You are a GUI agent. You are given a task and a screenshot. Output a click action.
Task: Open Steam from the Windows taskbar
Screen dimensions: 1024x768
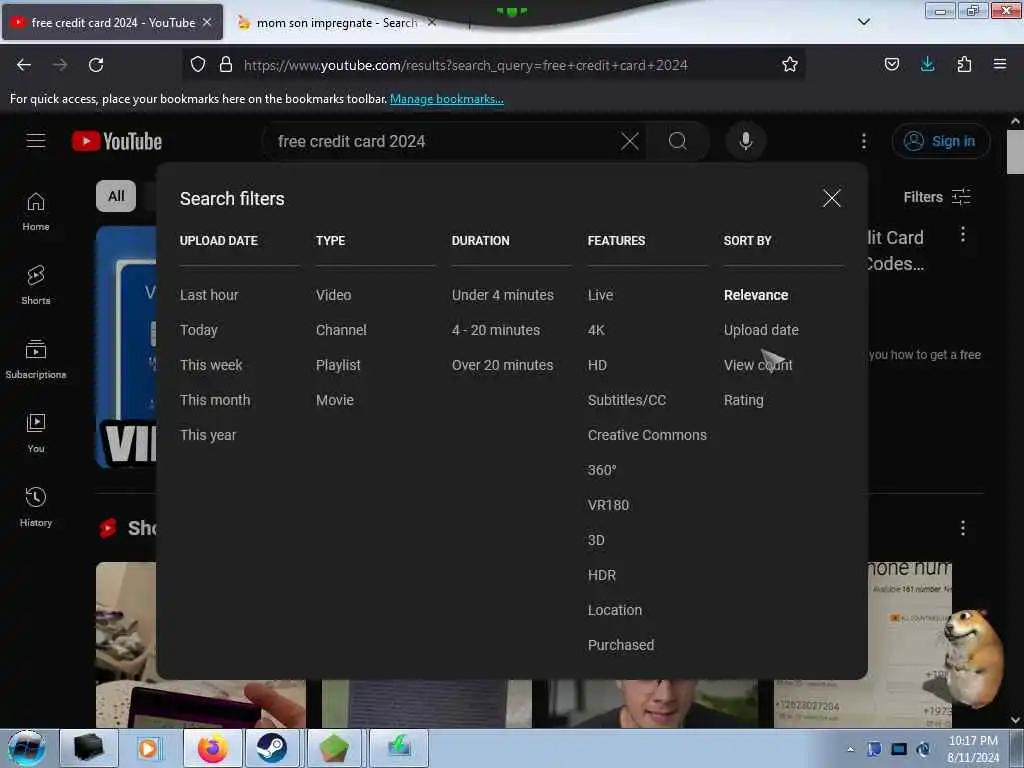point(271,748)
